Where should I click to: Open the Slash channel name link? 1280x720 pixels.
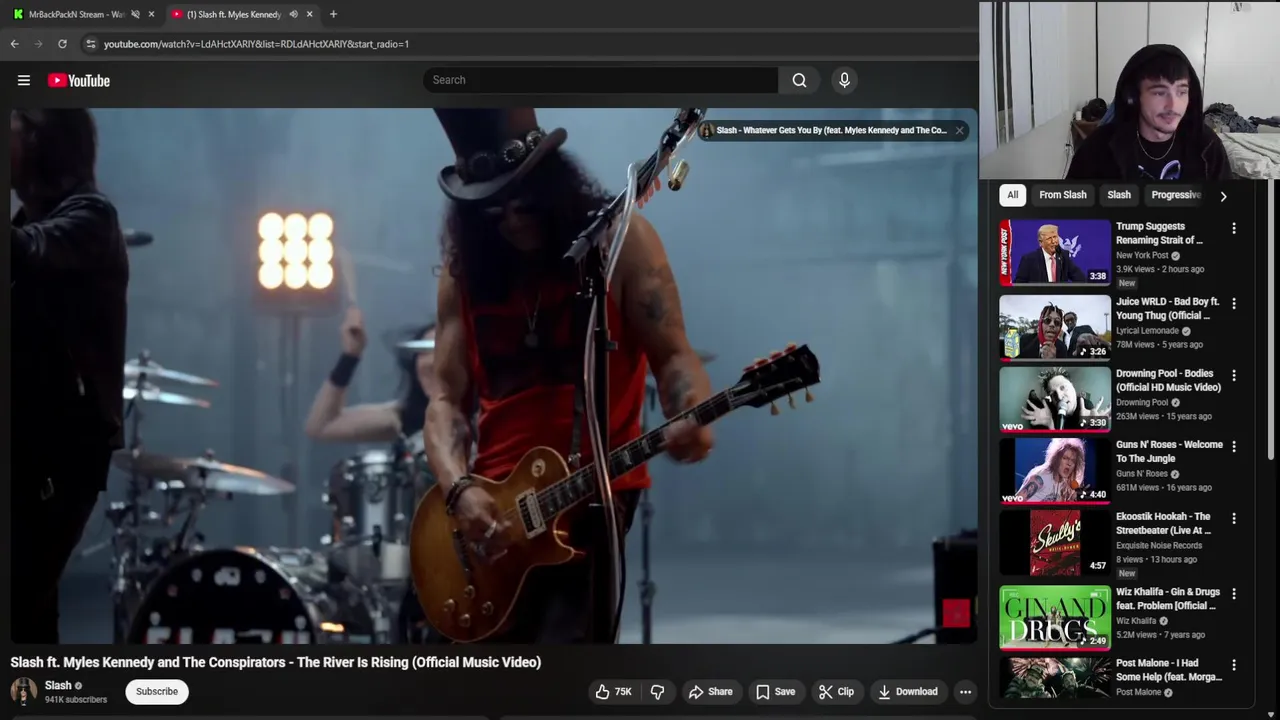point(58,685)
